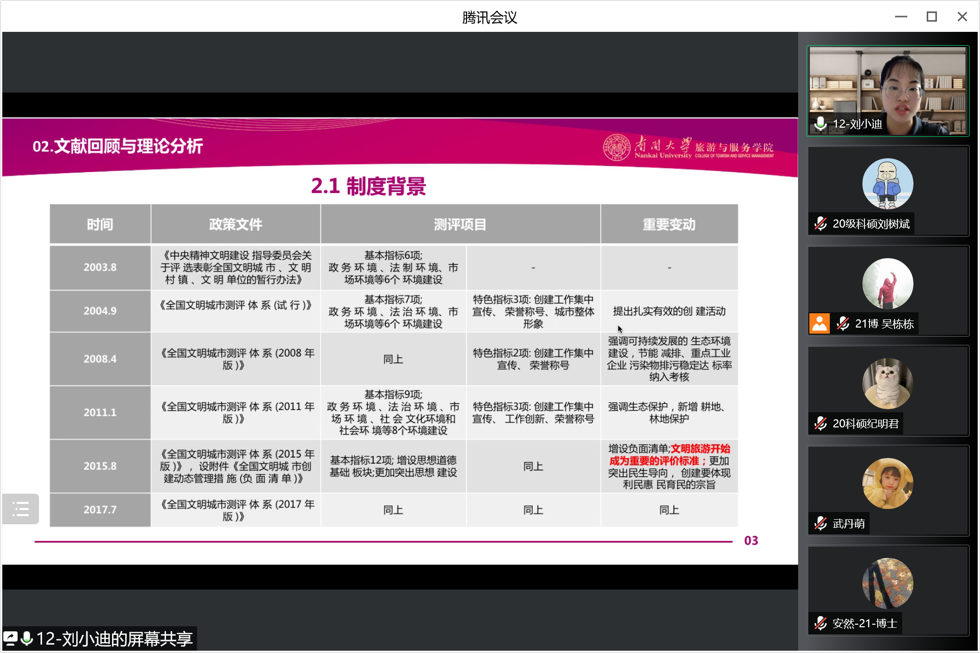This screenshot has width=980, height=653.
Task: Click muted mic icon for 20科硕纪明君
Action: [x=820, y=424]
